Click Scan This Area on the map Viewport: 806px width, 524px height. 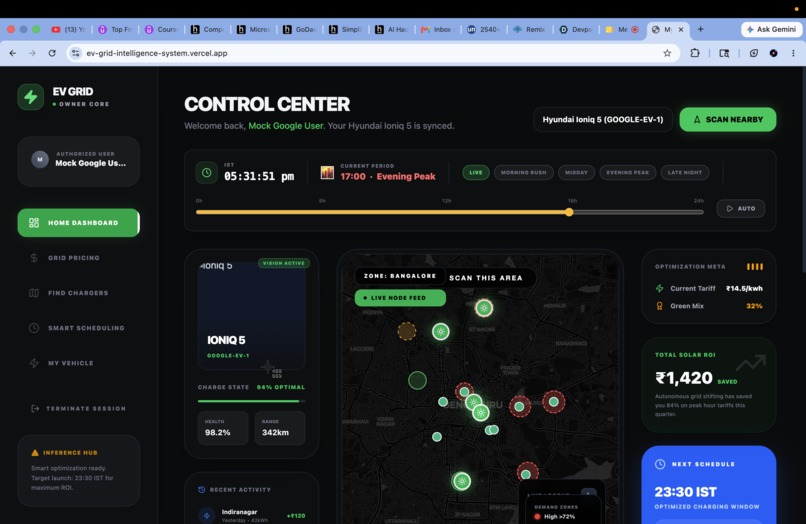click(486, 278)
